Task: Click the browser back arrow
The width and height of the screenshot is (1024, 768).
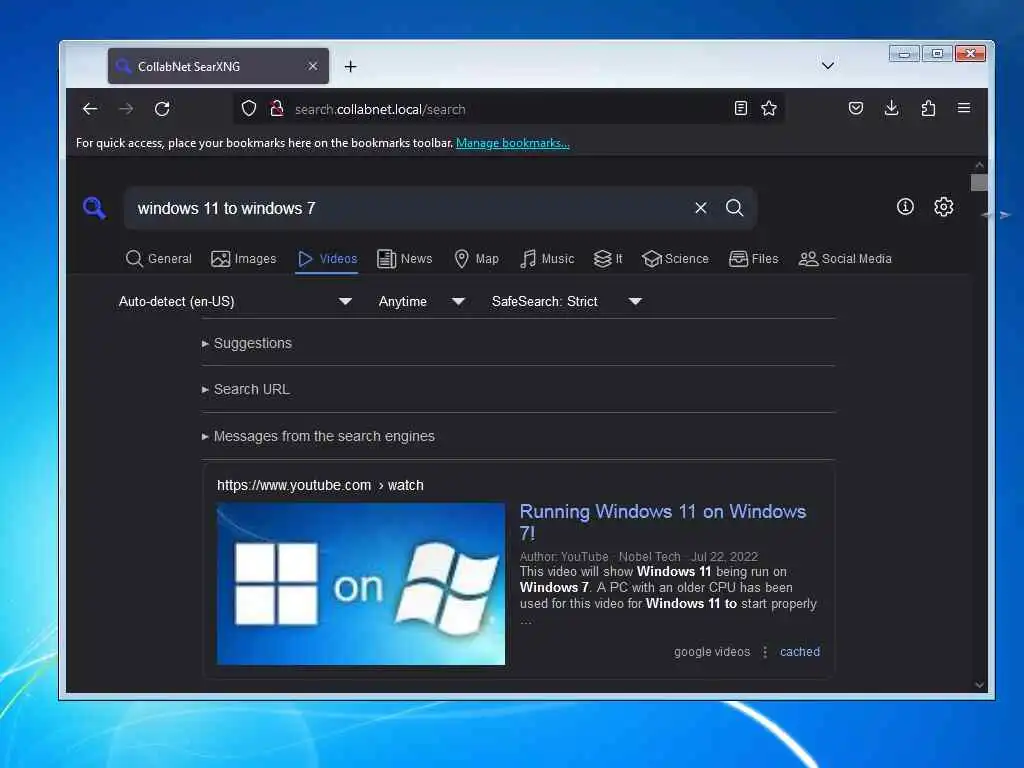Action: point(90,108)
